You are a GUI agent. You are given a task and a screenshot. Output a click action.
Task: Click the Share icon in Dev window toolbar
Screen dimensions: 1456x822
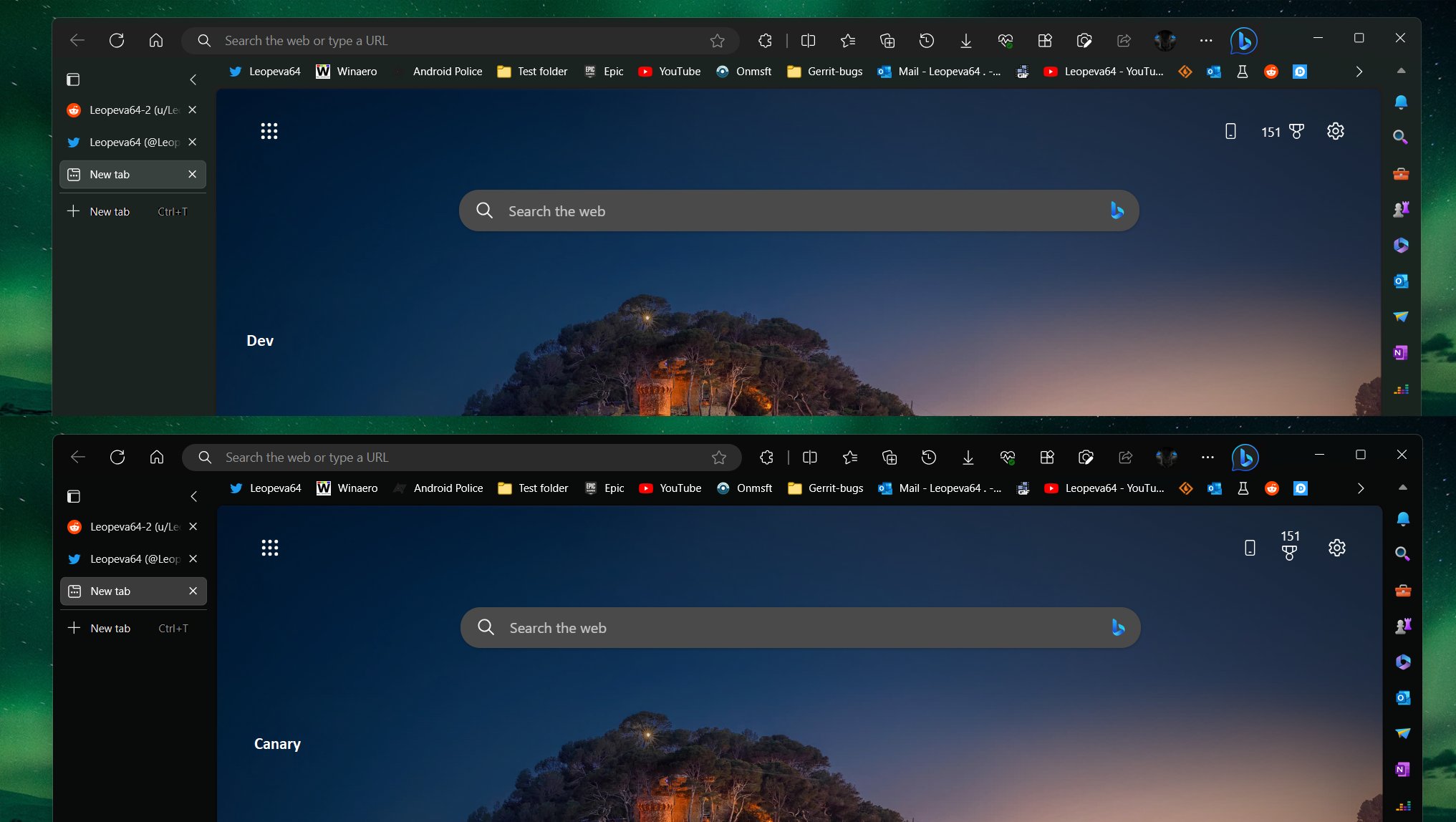[1124, 41]
